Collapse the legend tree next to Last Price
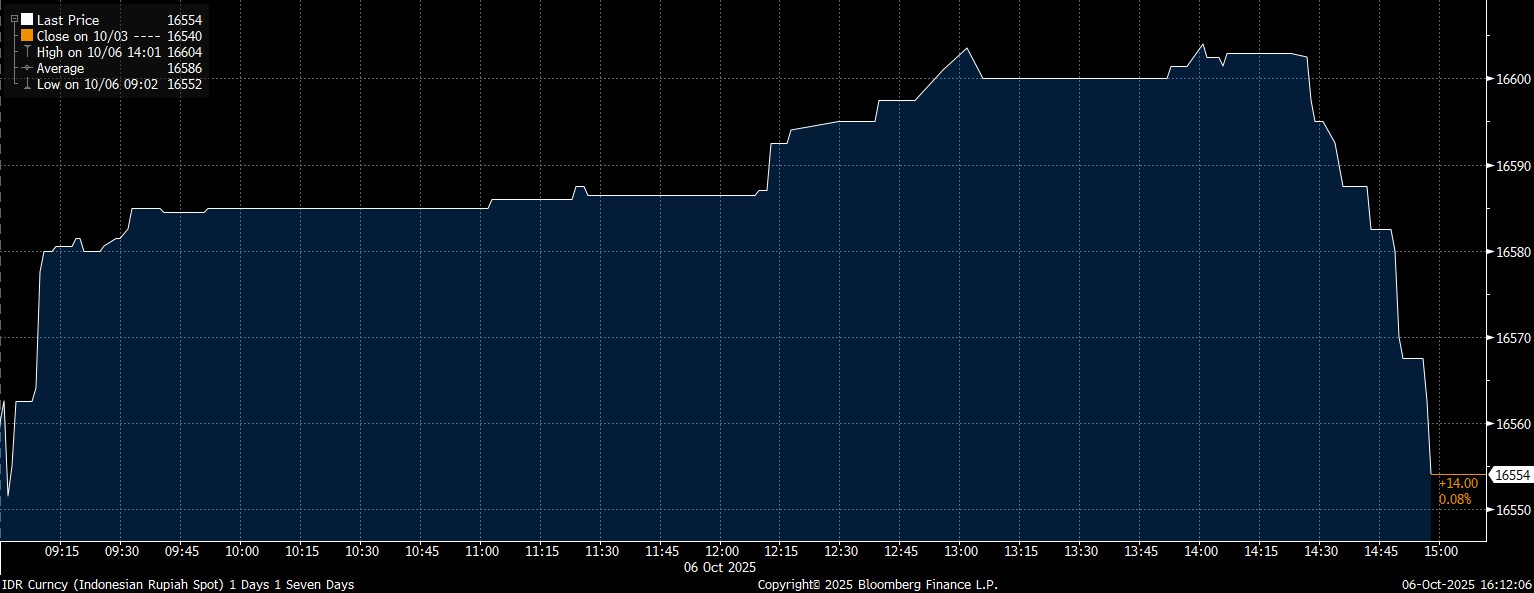Screen dimensions: 1534x593 [x=14, y=20]
